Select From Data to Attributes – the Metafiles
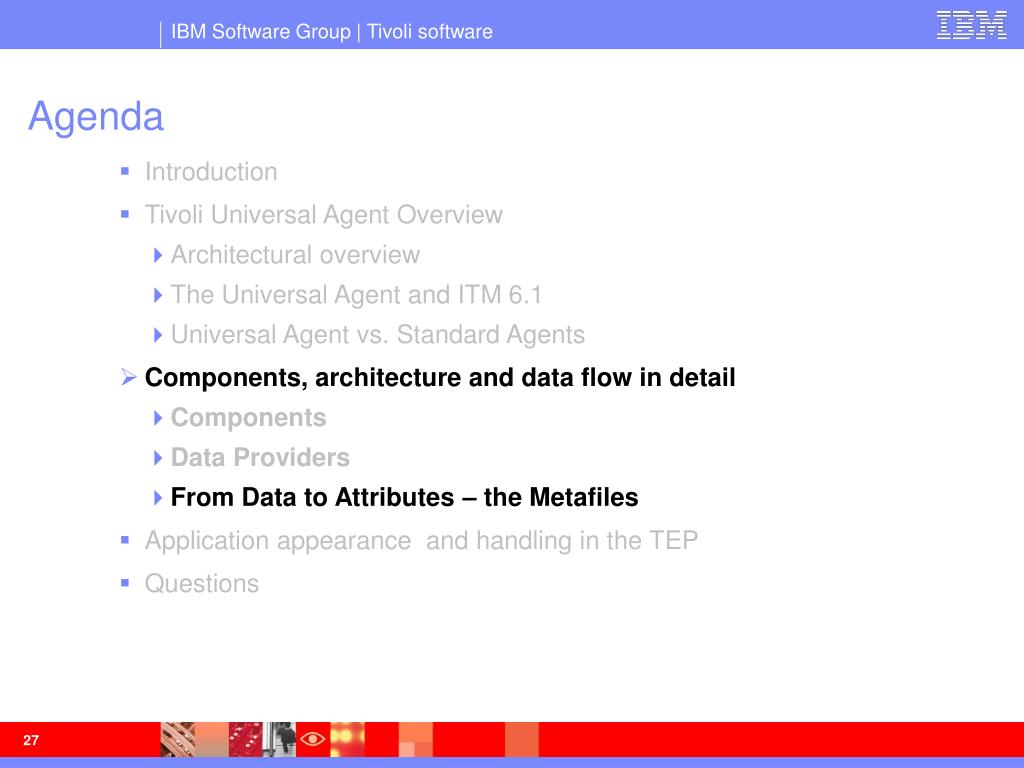The height and width of the screenshot is (768, 1024). pos(404,497)
